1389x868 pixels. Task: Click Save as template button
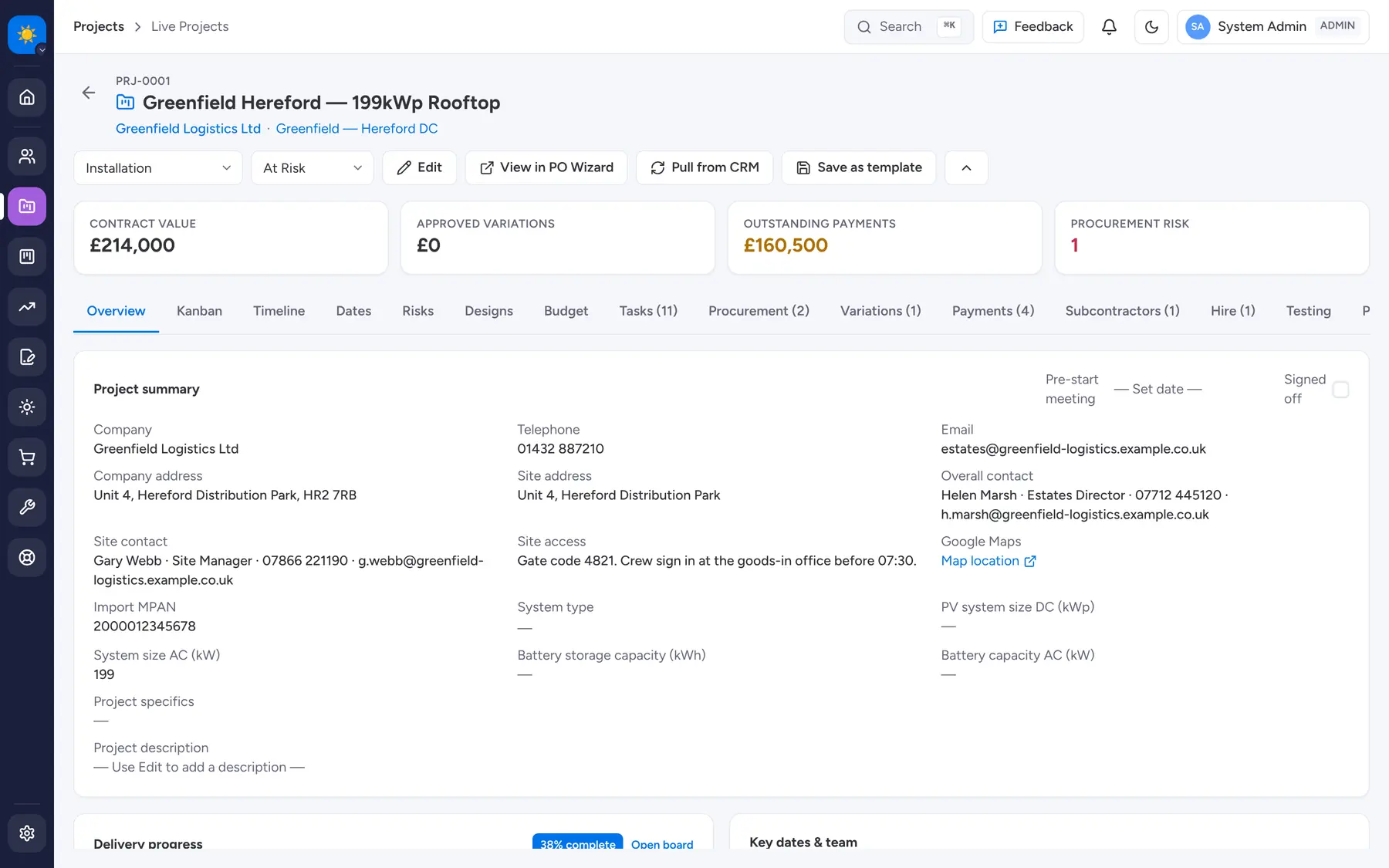click(859, 167)
